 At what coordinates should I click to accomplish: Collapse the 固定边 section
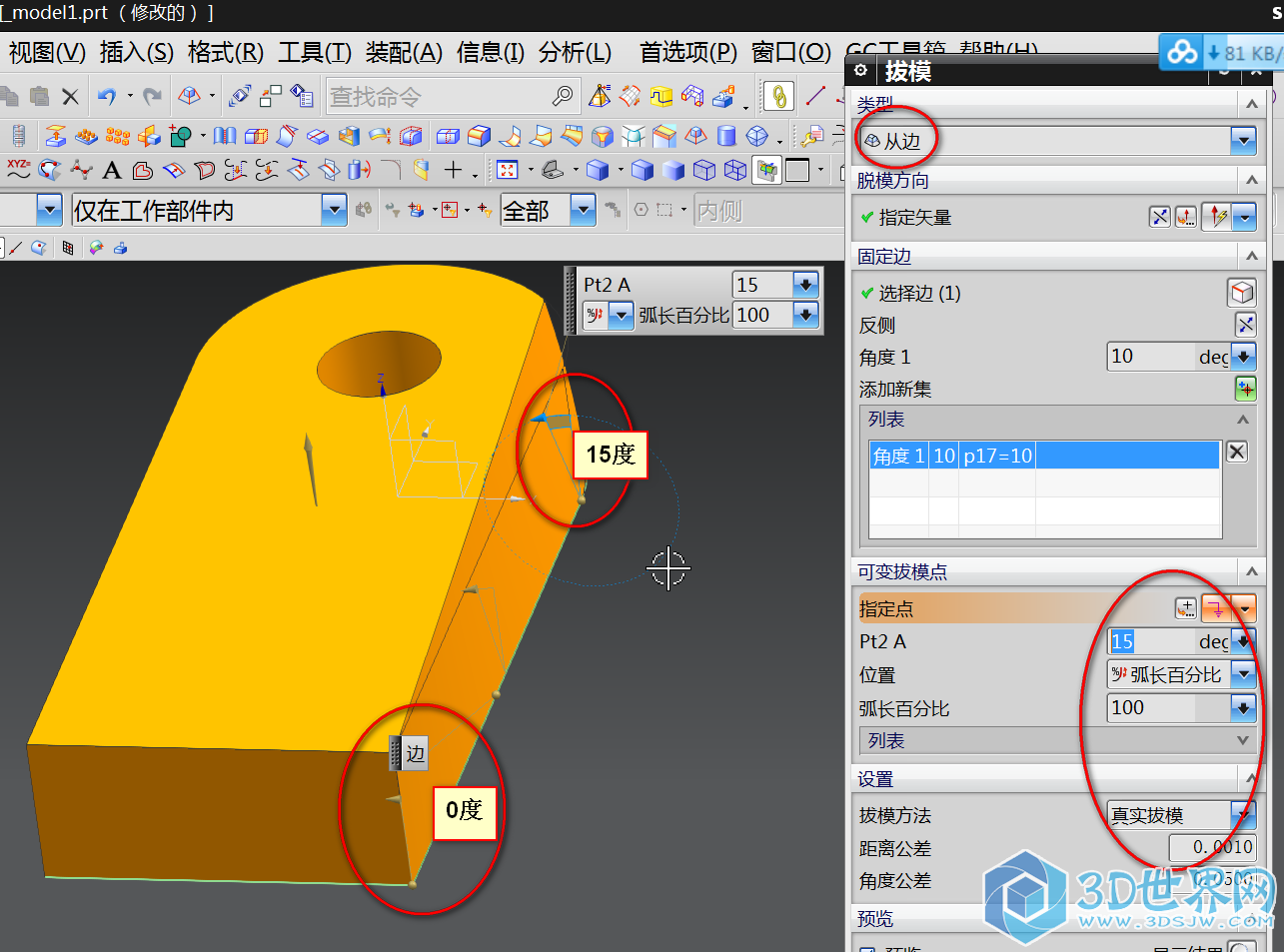1251,256
